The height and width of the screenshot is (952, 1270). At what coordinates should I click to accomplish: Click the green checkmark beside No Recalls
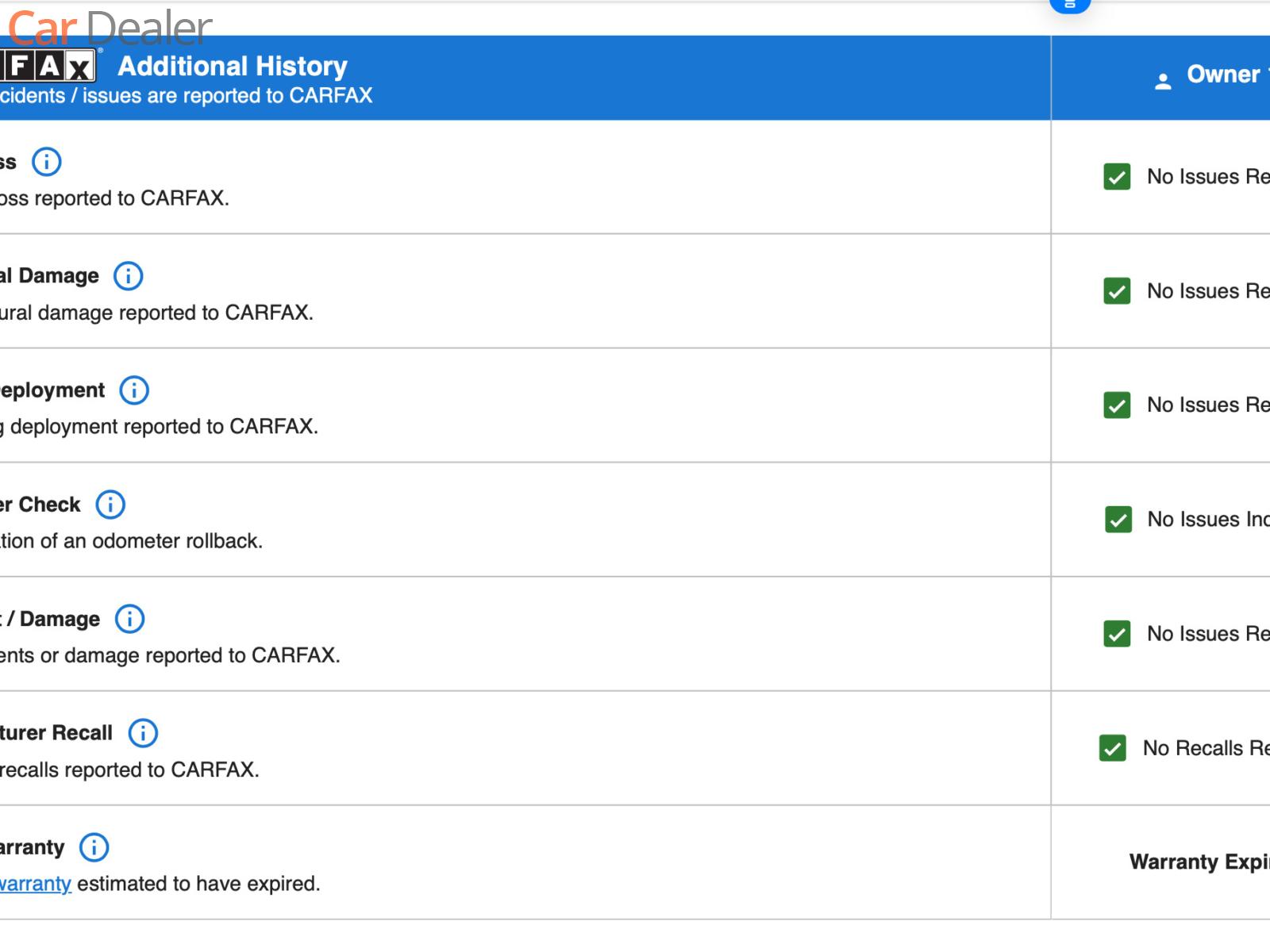click(1113, 748)
